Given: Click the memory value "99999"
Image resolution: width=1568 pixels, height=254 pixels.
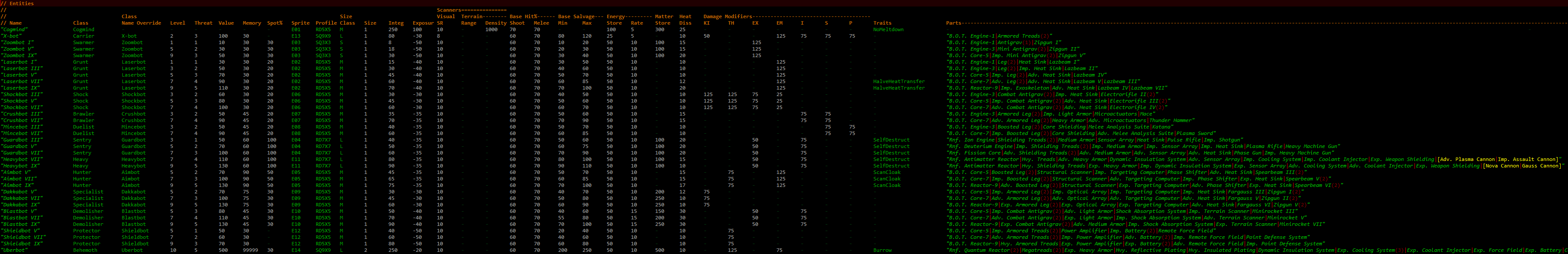Looking at the screenshot, I should [x=251, y=250].
